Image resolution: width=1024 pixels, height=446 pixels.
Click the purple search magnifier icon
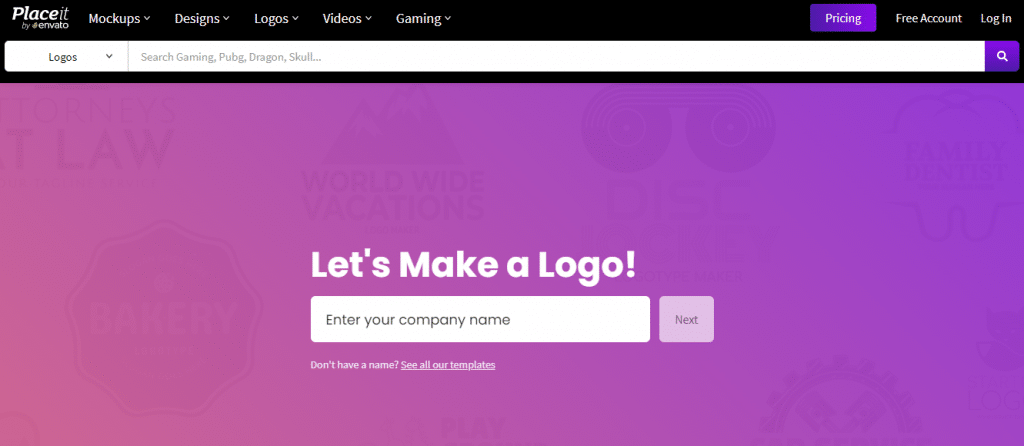[1002, 57]
